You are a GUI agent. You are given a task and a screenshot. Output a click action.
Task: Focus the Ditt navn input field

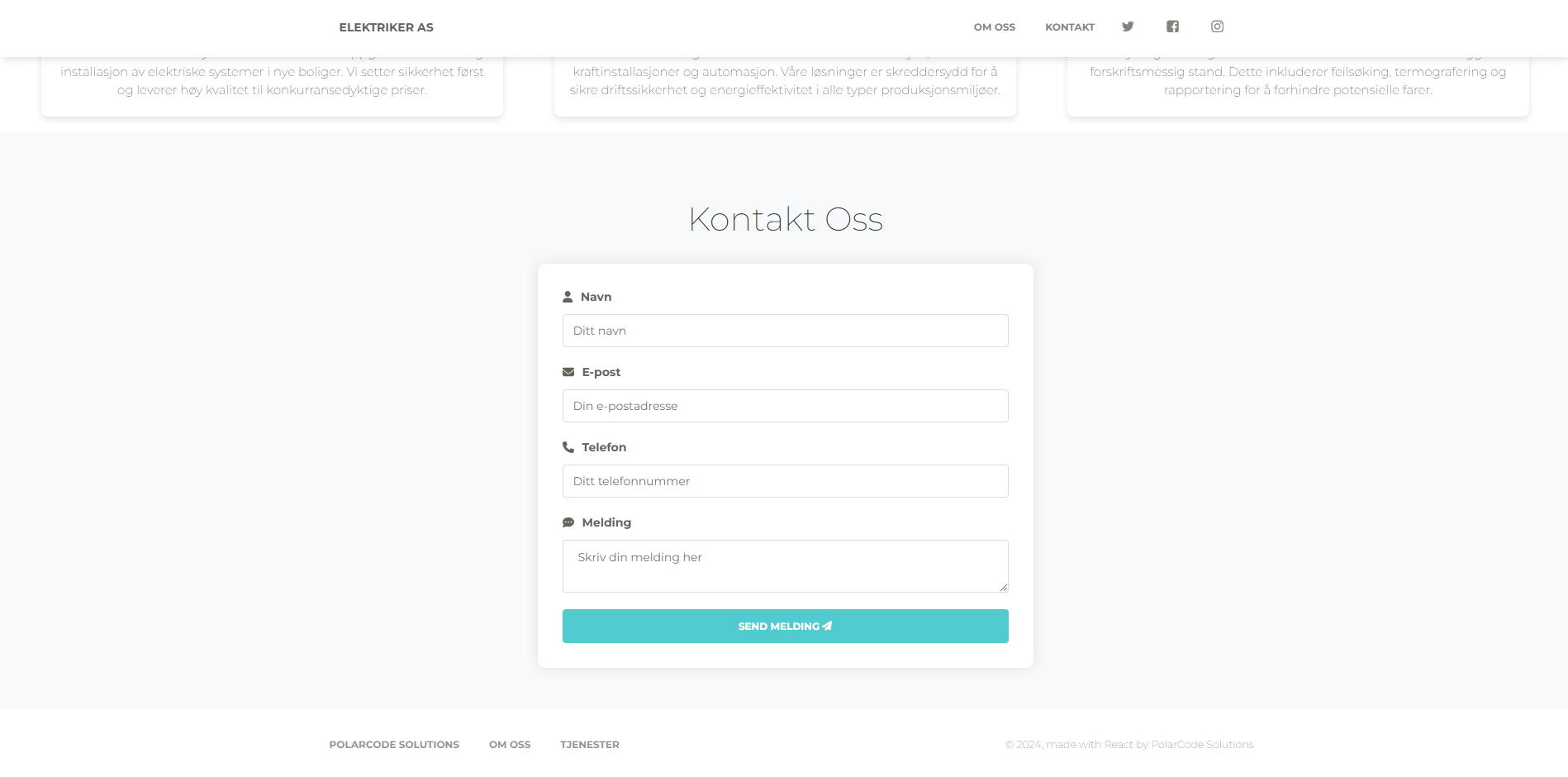[785, 331]
